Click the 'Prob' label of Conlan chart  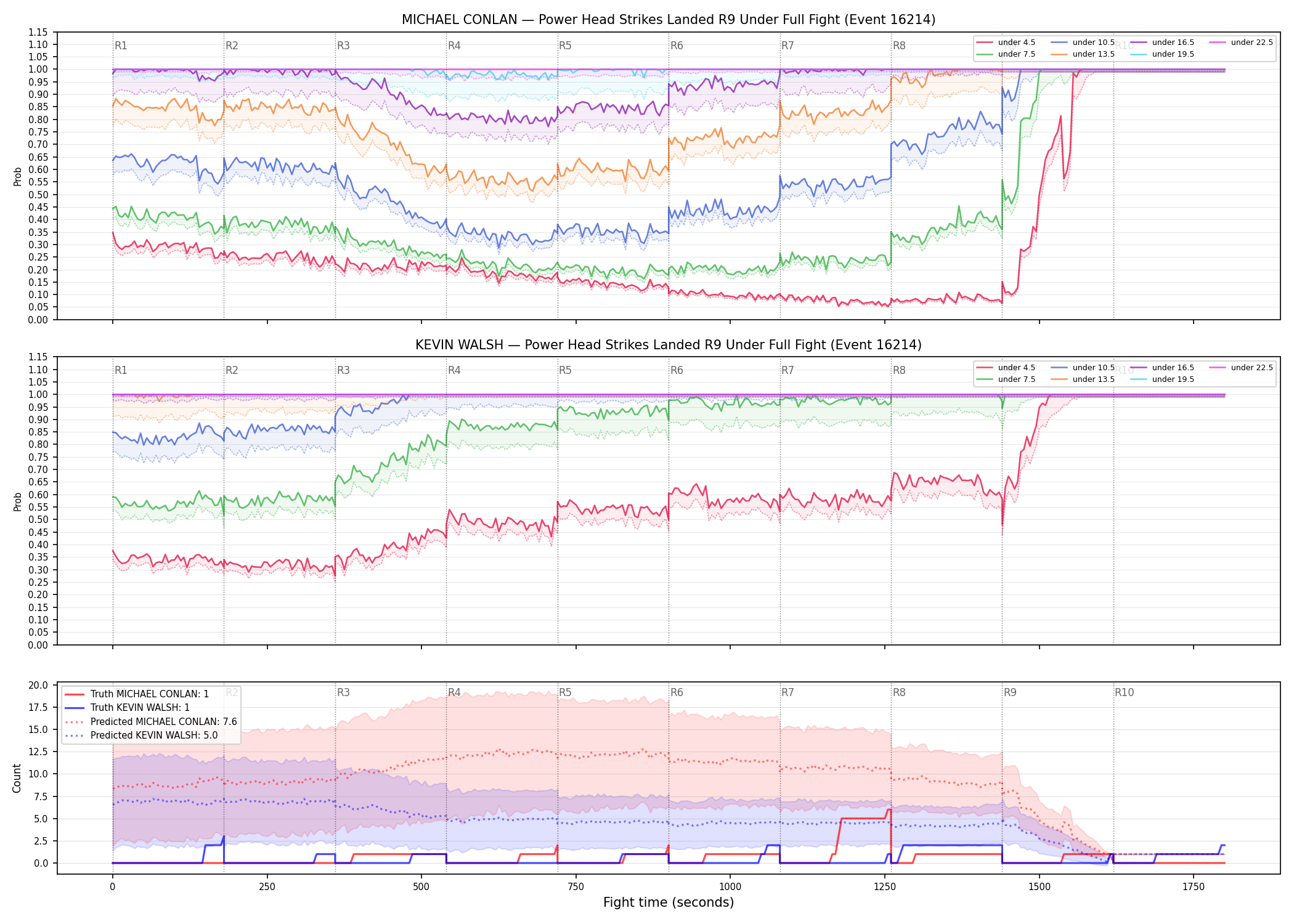[17, 176]
